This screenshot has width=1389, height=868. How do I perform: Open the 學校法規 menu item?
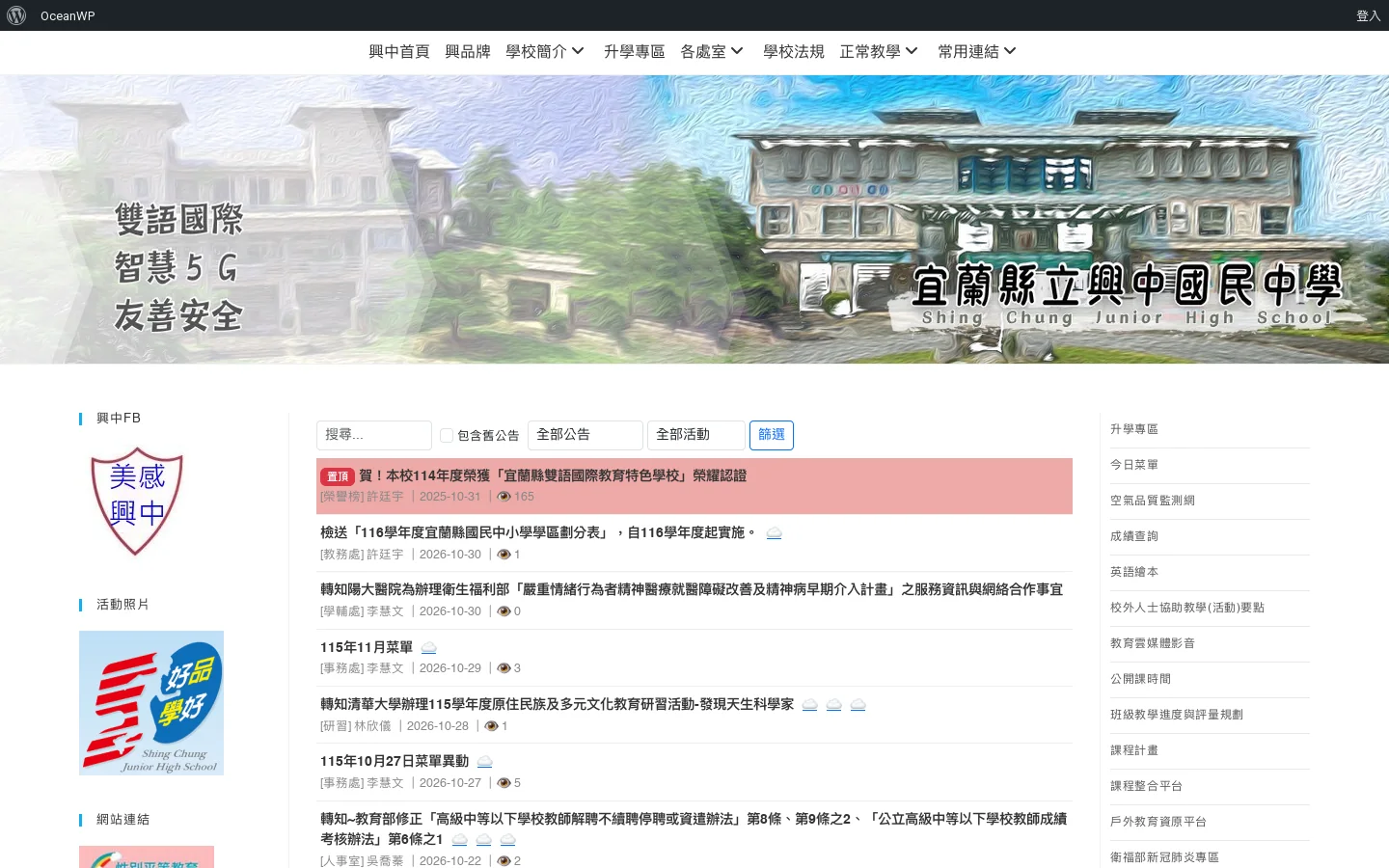click(x=794, y=52)
